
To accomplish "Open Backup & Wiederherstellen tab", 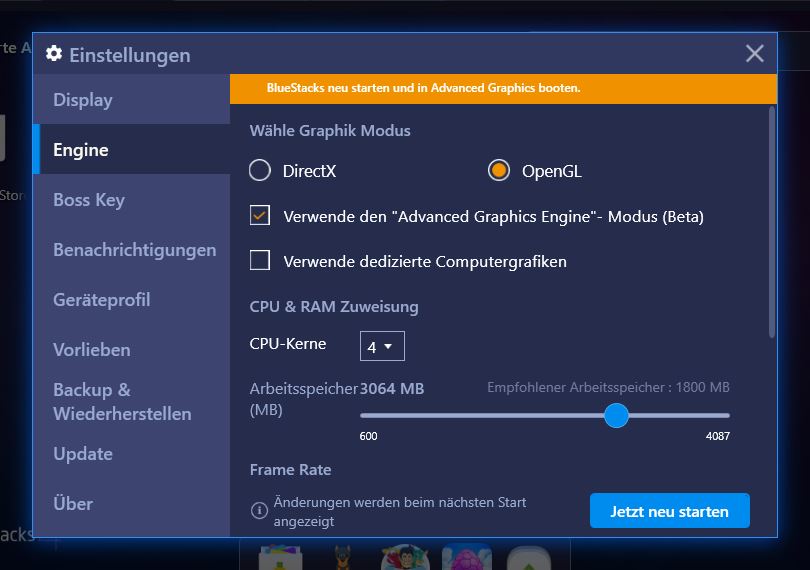I will coord(132,402).
